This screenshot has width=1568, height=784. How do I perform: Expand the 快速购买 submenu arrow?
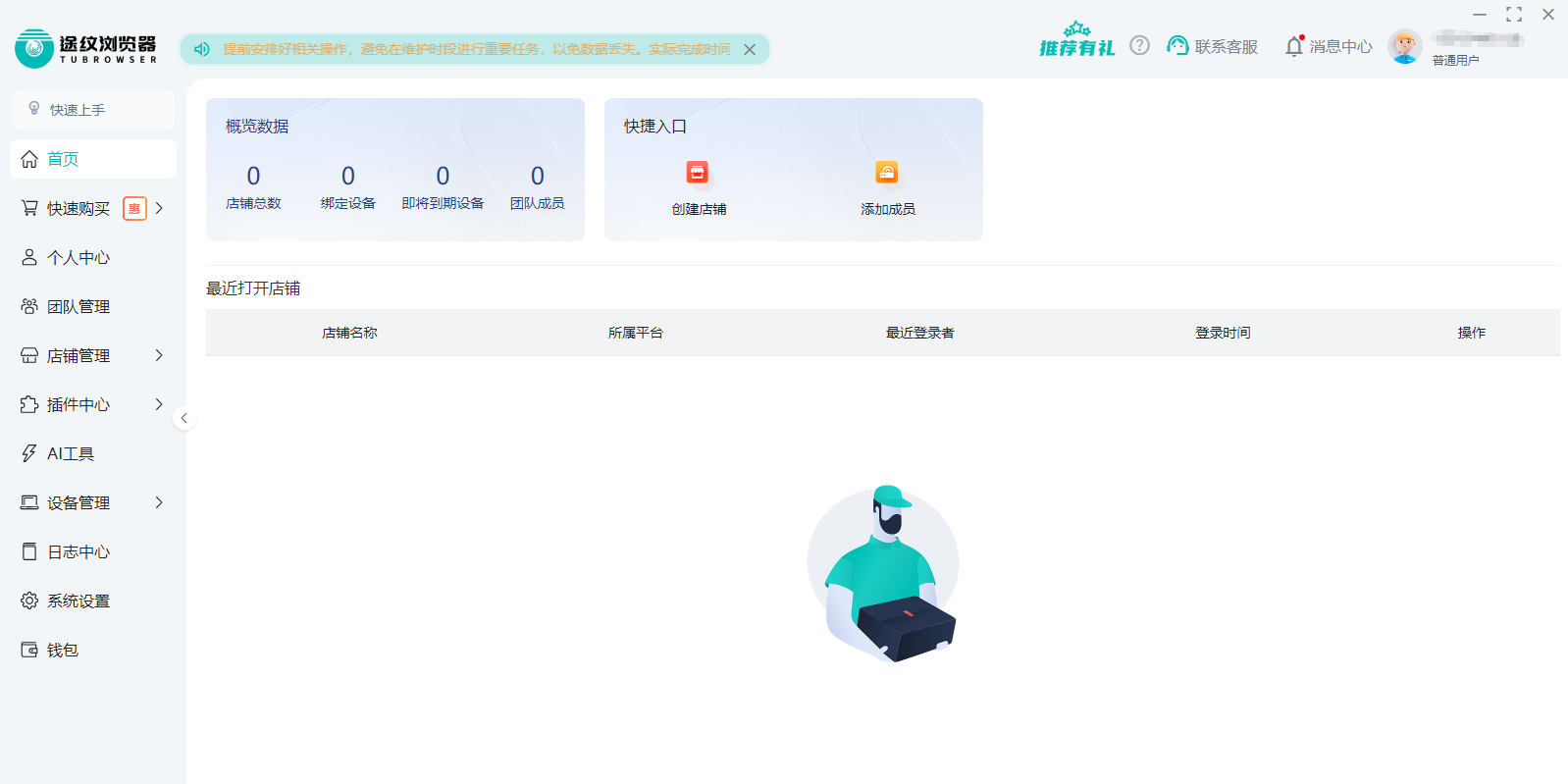(159, 208)
